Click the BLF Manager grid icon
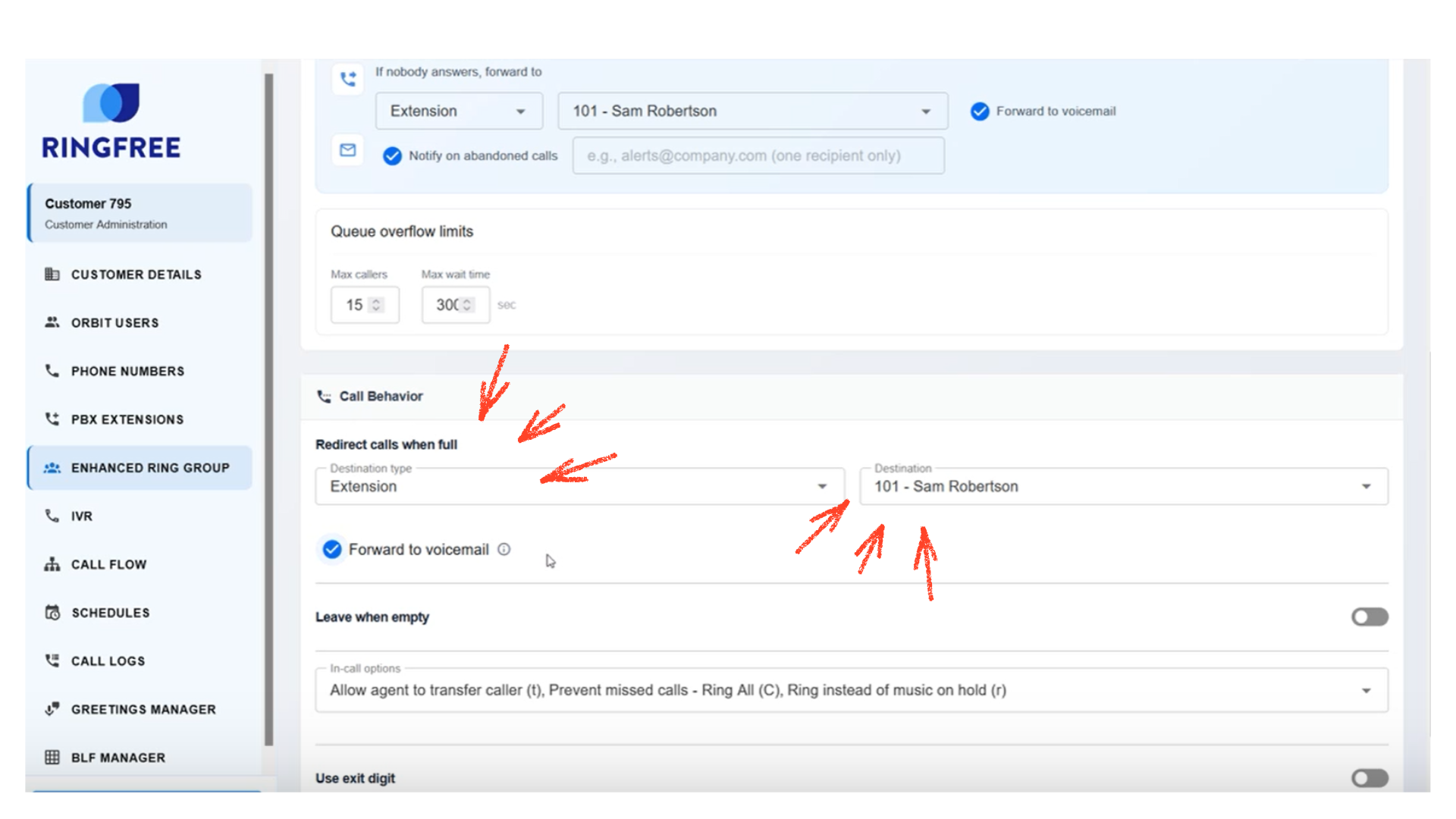Image resolution: width=1456 pixels, height=819 pixels. (x=52, y=758)
